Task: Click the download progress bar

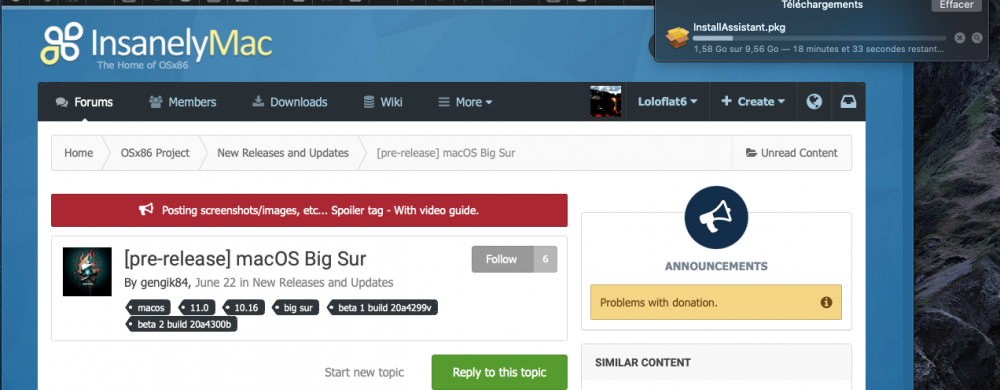Action: (820, 38)
